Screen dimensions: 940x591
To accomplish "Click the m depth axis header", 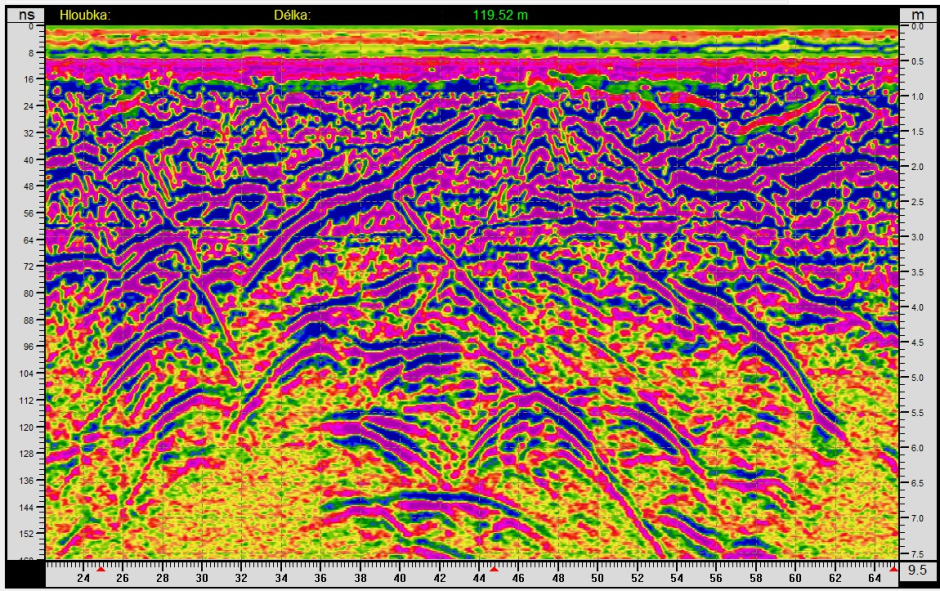I will pyautogui.click(x=917, y=15).
